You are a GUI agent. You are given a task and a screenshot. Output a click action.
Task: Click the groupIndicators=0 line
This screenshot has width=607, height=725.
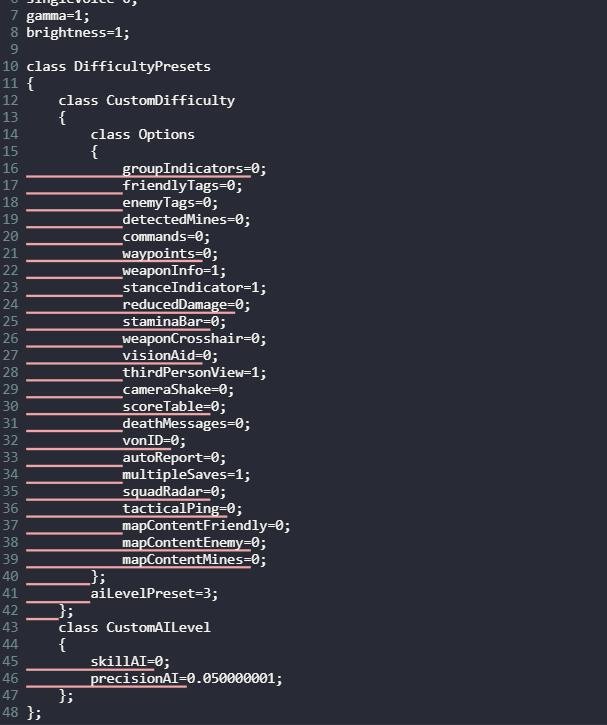194,168
